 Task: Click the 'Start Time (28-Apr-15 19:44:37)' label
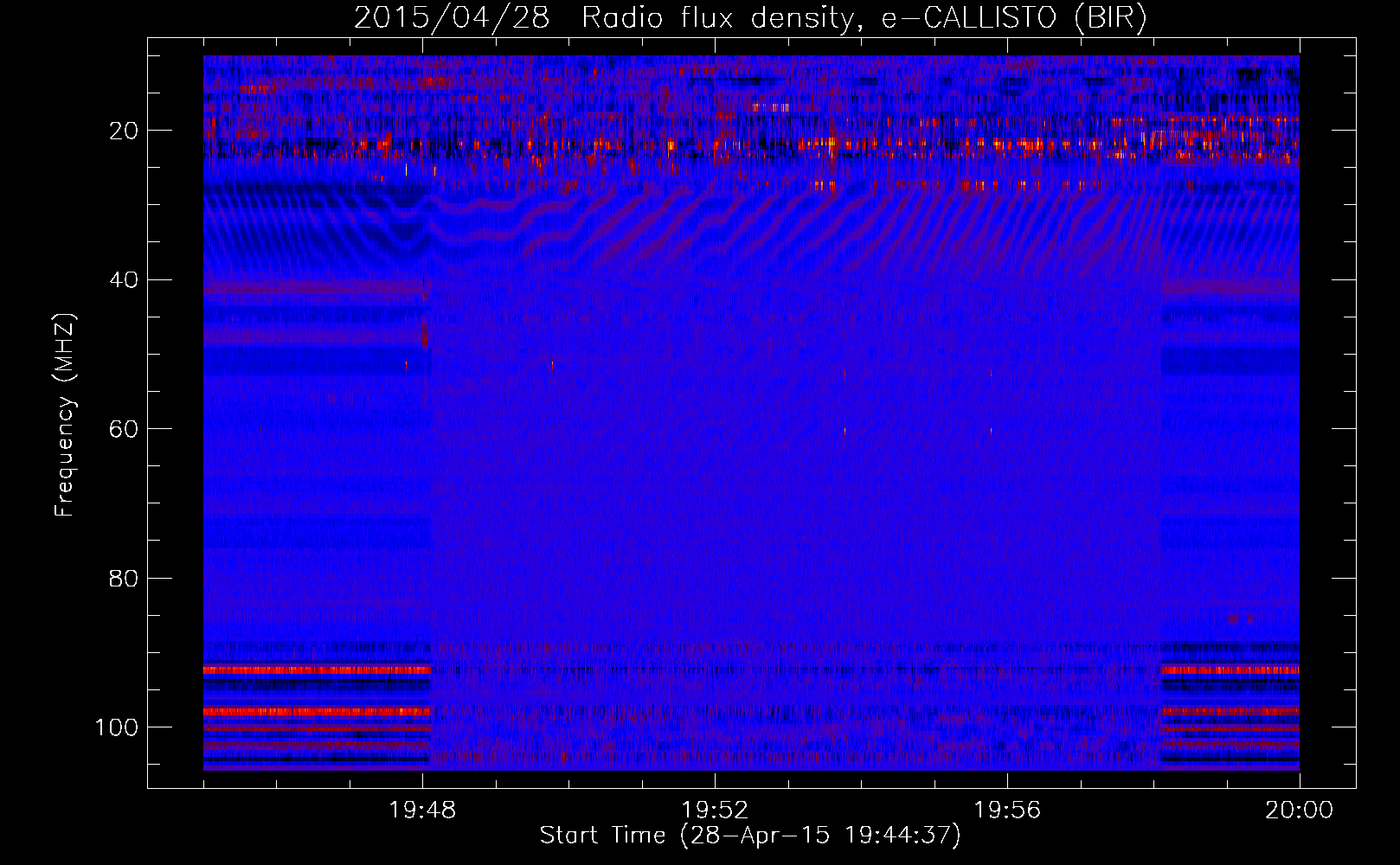[750, 836]
